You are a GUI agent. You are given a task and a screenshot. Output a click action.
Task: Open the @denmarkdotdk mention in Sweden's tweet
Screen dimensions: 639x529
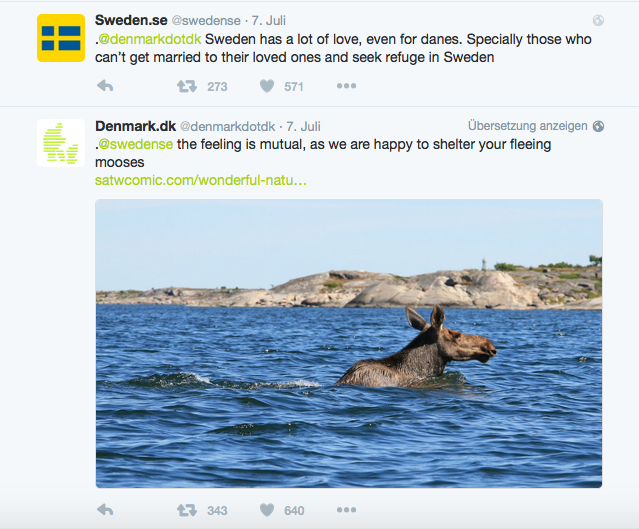[150, 39]
